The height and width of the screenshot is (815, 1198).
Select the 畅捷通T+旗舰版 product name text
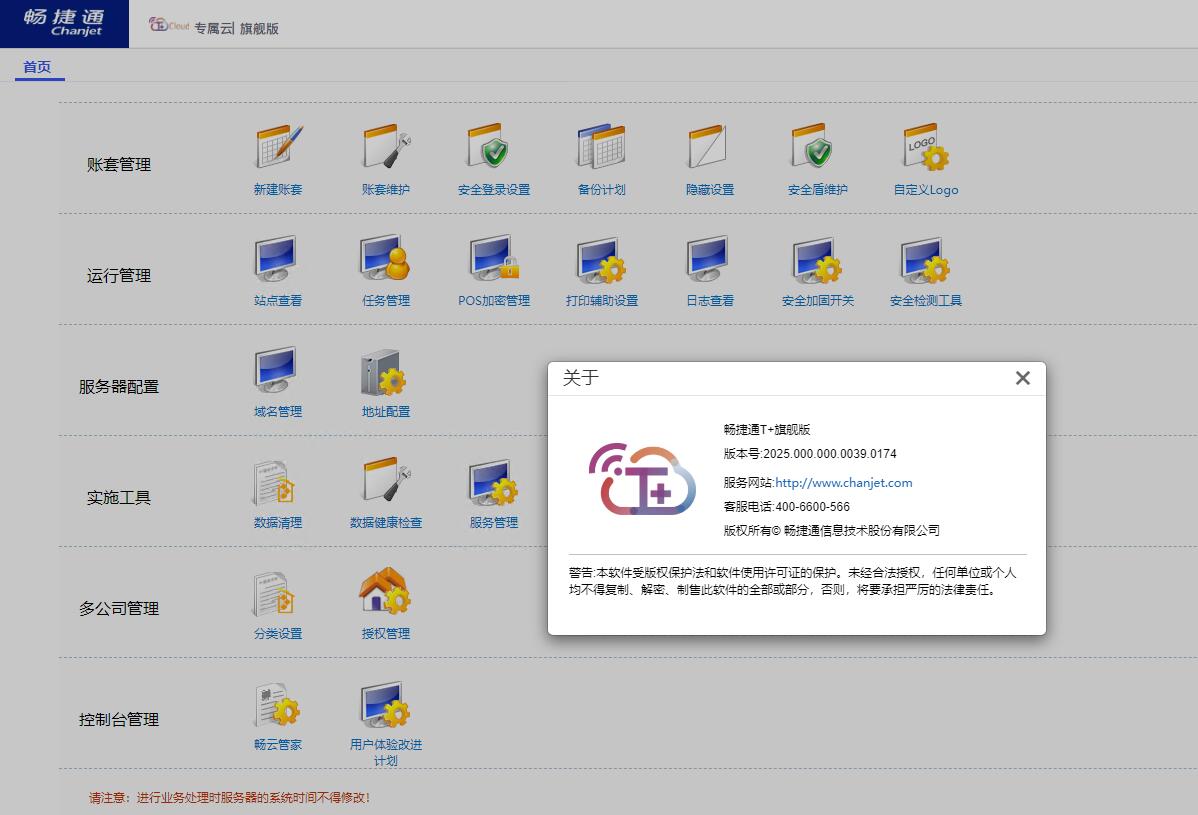766,430
